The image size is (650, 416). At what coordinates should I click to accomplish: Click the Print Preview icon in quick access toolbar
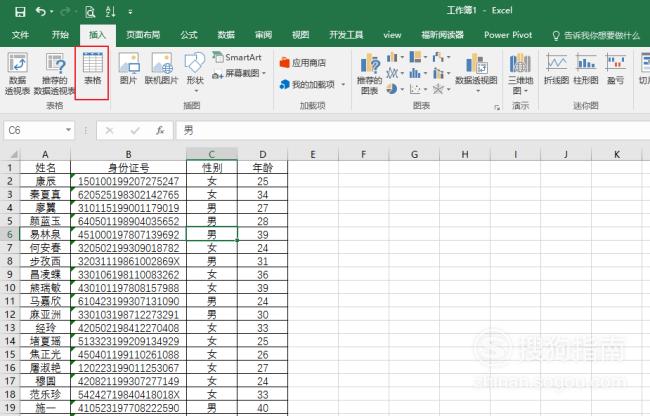click(x=90, y=12)
